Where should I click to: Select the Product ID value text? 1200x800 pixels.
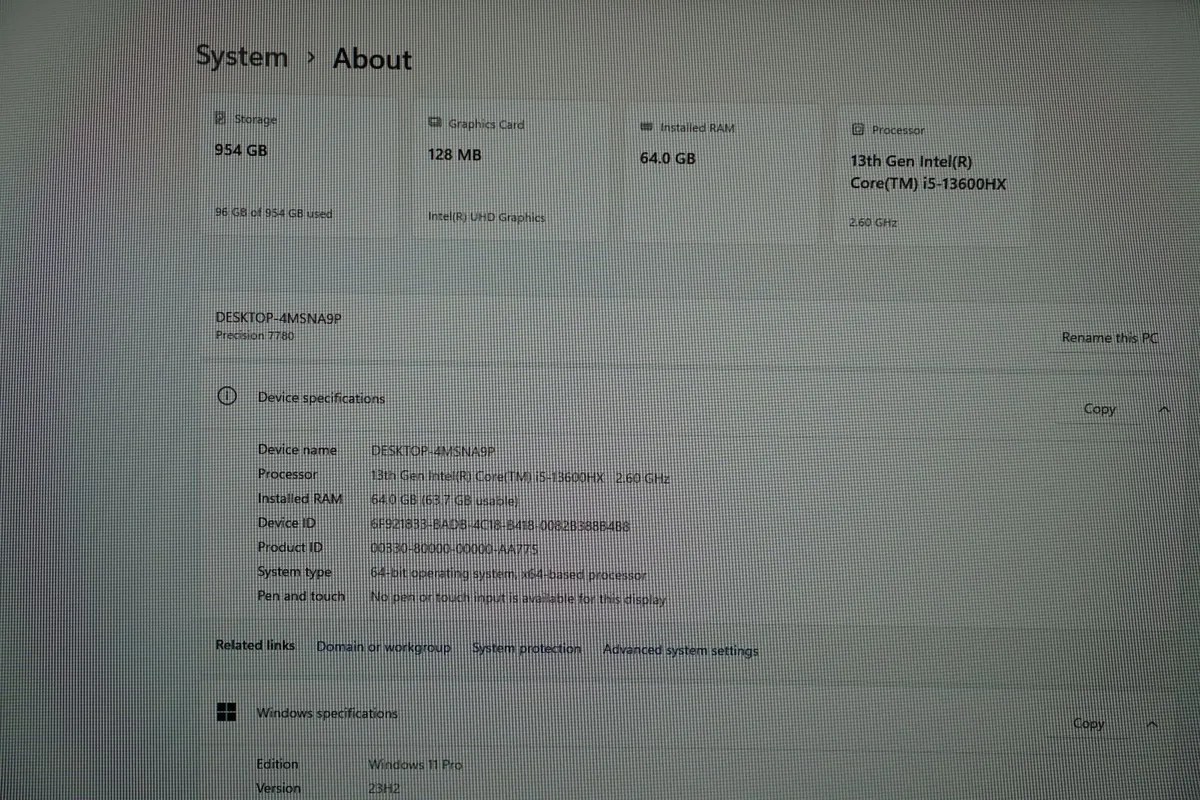pyautogui.click(x=455, y=548)
